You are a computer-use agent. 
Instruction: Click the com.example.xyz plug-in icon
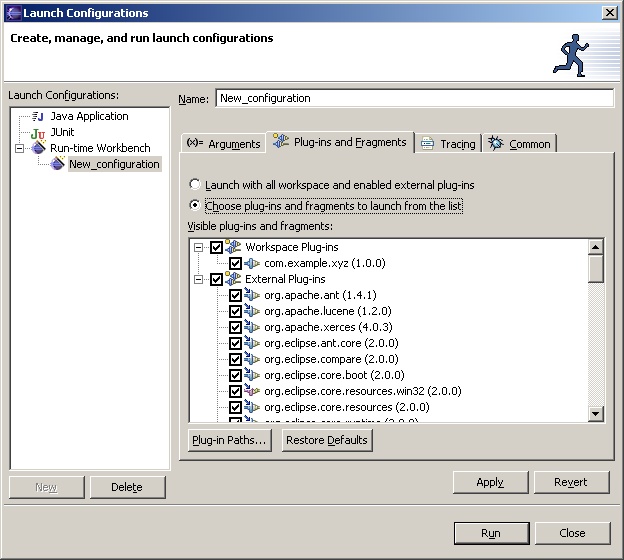click(x=252, y=263)
